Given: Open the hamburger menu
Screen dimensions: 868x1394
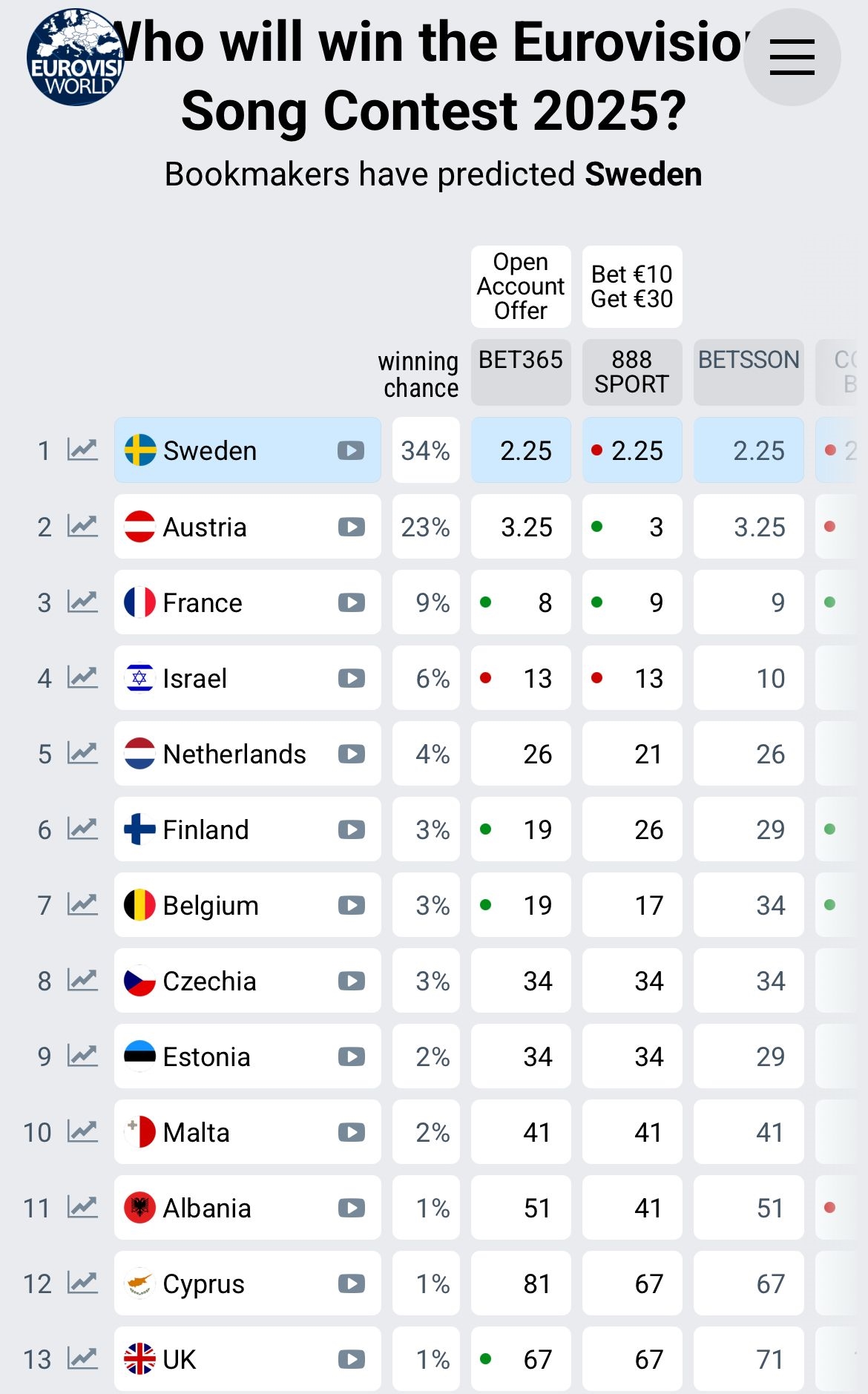Looking at the screenshot, I should tap(792, 57).
